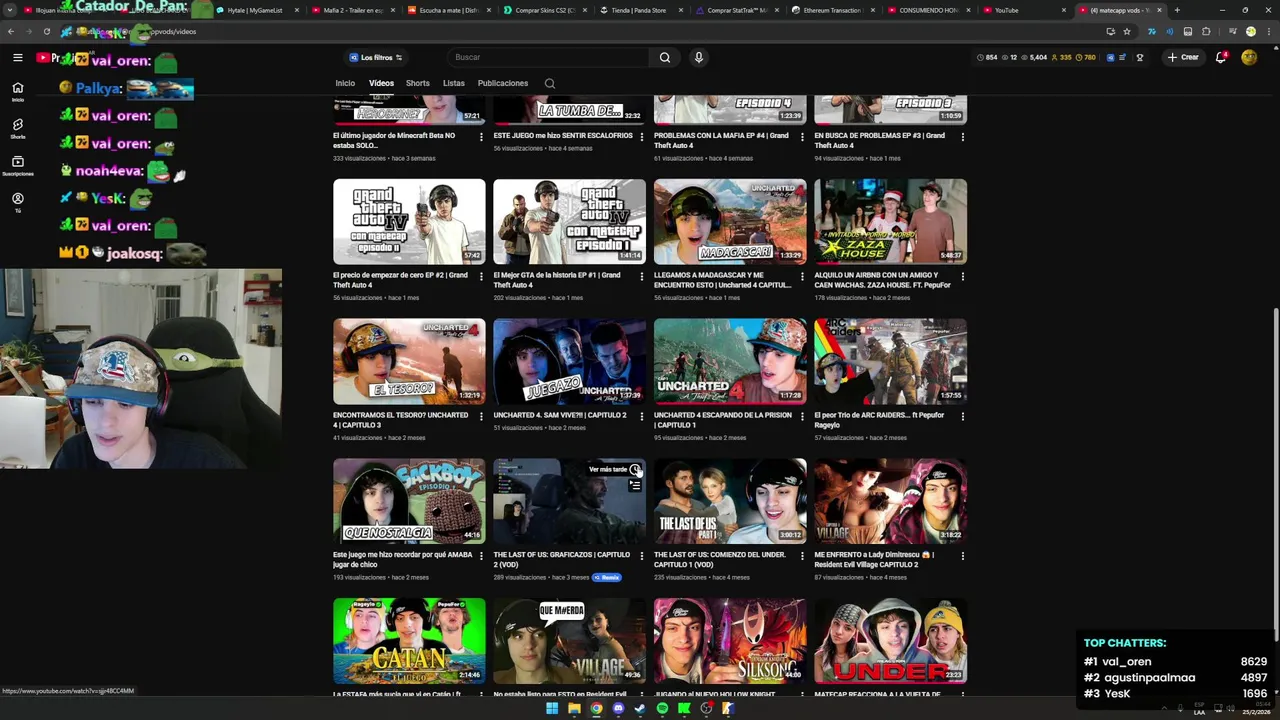Go back using the browser back arrow
The image size is (1280, 720).
pos(10,31)
